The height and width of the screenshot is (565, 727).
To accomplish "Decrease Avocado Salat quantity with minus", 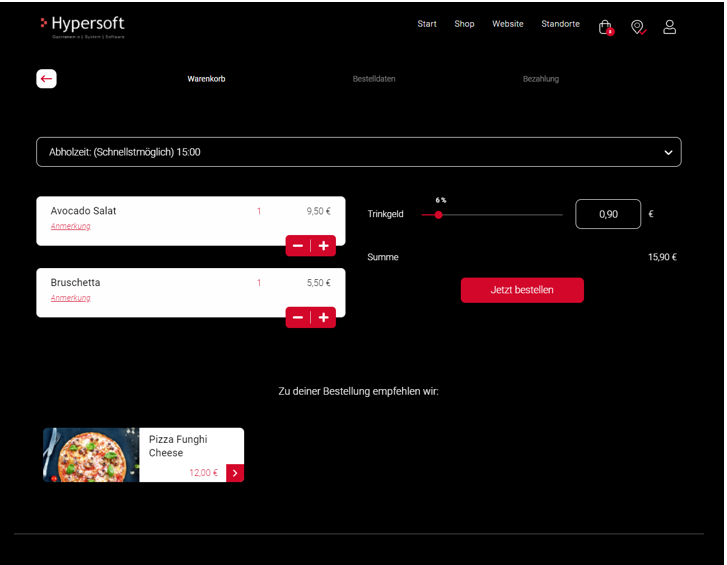I will [298, 246].
